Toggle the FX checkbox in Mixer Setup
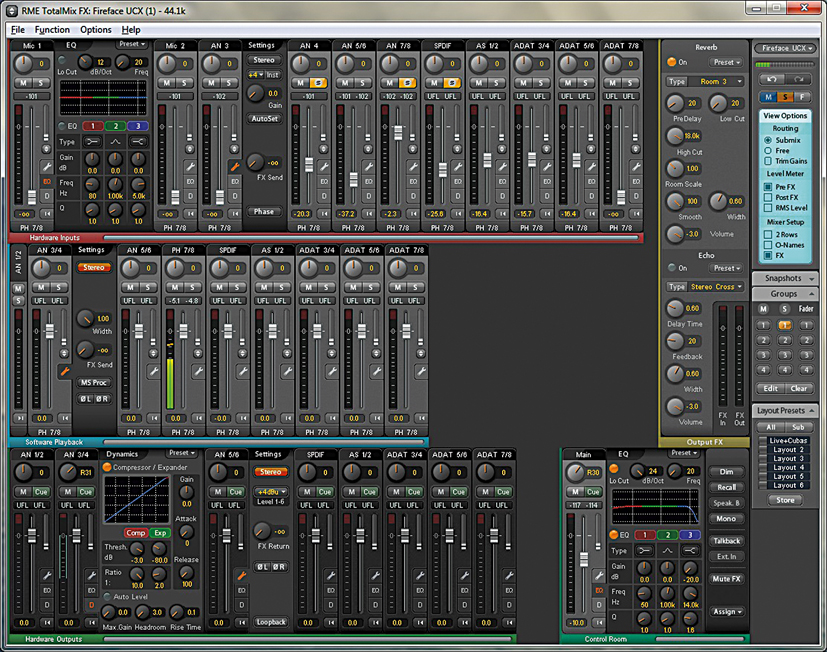This screenshot has width=827, height=652. tap(768, 255)
